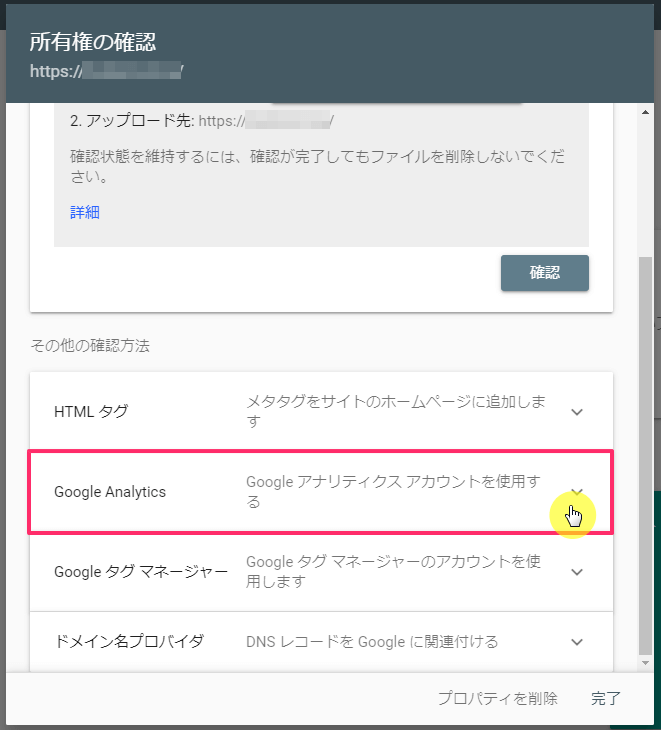Viewport: 661px width, 730px height.
Task: Select the Google タグ マネージャー label
Action: tap(141, 572)
